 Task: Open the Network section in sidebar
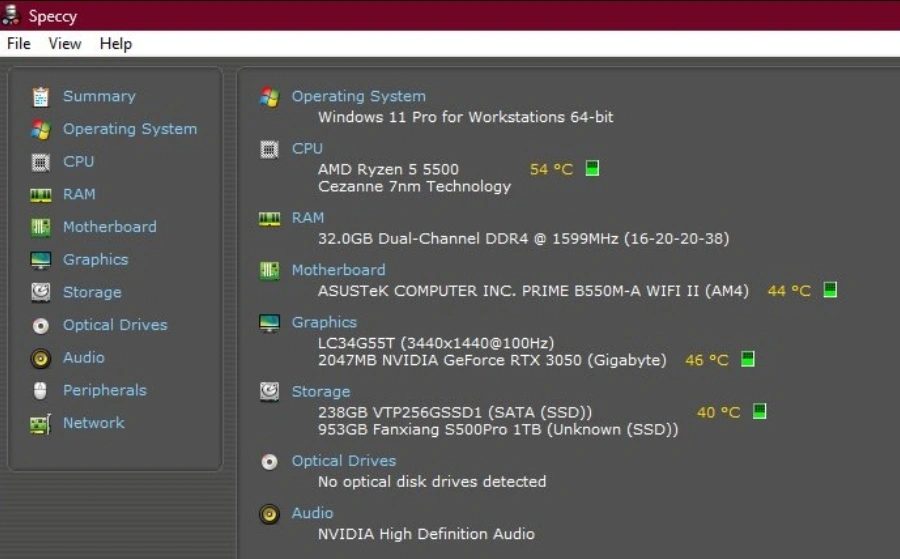94,423
